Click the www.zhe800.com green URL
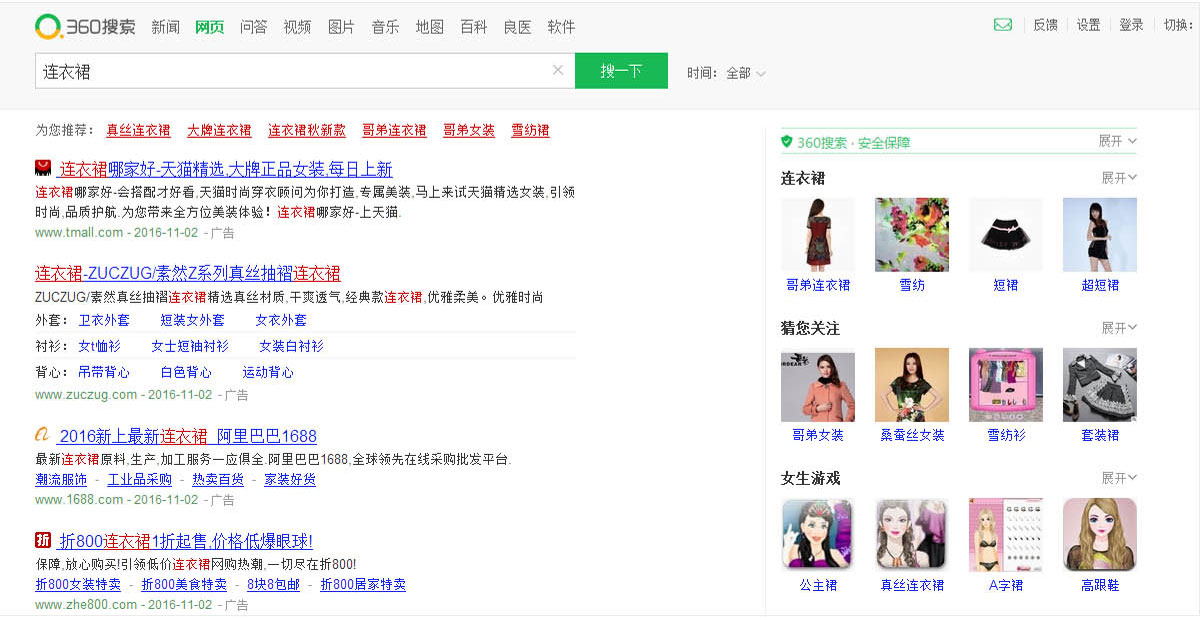1200x620 pixels. [86, 605]
